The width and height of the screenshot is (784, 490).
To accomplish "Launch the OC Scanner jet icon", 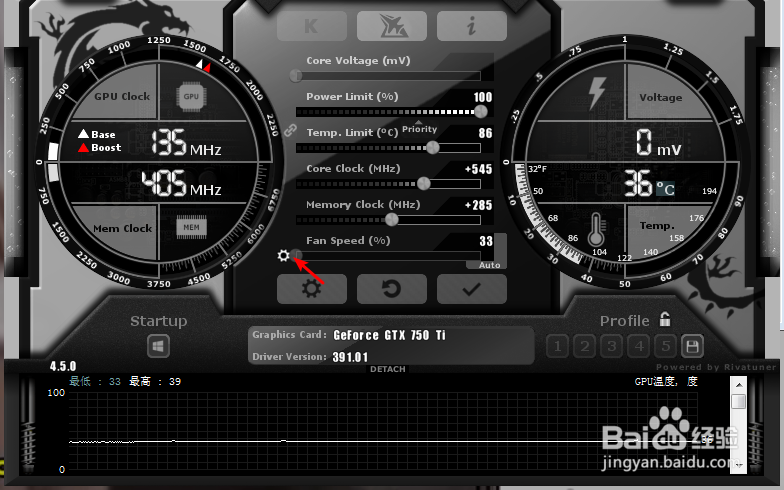I will (392, 26).
